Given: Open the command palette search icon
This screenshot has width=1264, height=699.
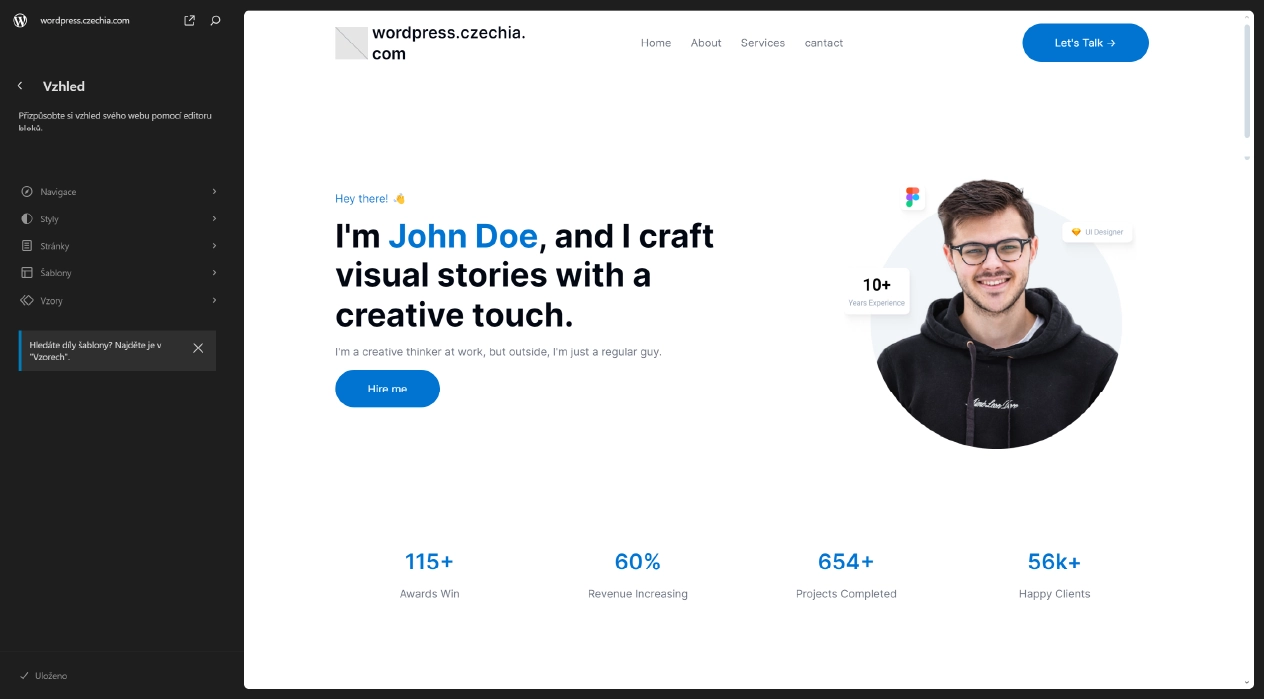Looking at the screenshot, I should point(216,20).
